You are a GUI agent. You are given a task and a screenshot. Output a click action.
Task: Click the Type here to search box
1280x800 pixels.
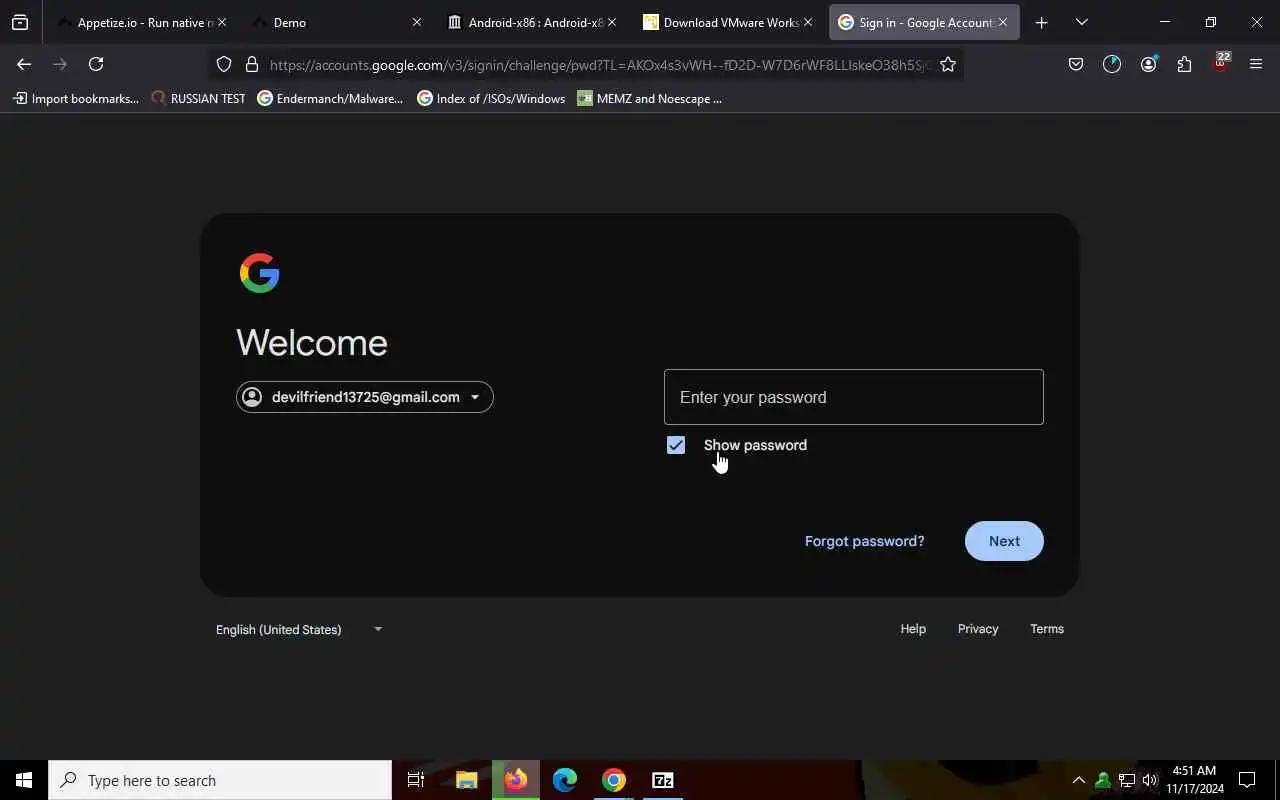point(220,780)
